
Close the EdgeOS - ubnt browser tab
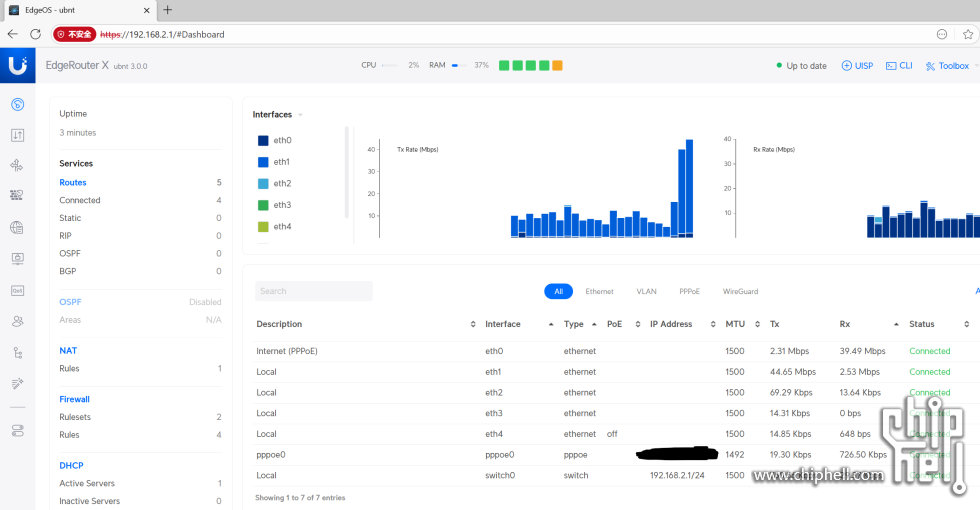point(146,10)
